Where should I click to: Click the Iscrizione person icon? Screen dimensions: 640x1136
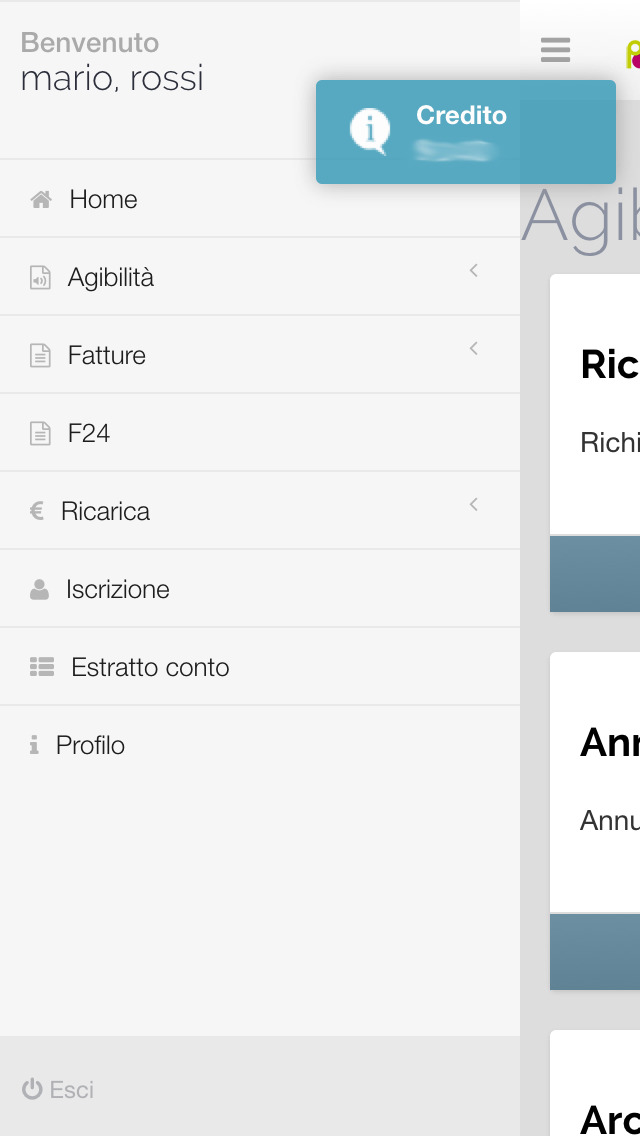[40, 590]
